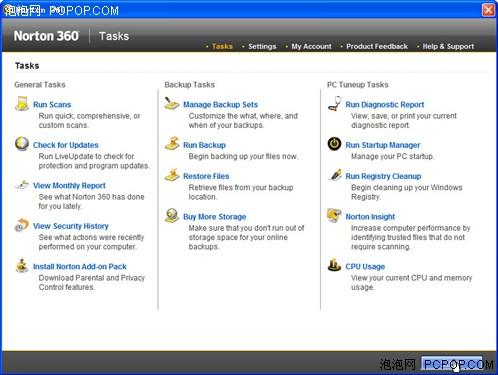Click the Norton 360 logo text
The height and width of the screenshot is (375, 498).
tap(46, 36)
